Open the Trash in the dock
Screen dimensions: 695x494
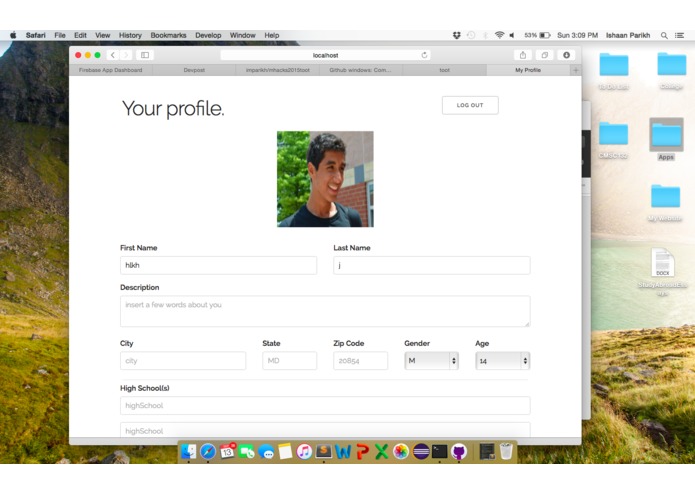506,451
